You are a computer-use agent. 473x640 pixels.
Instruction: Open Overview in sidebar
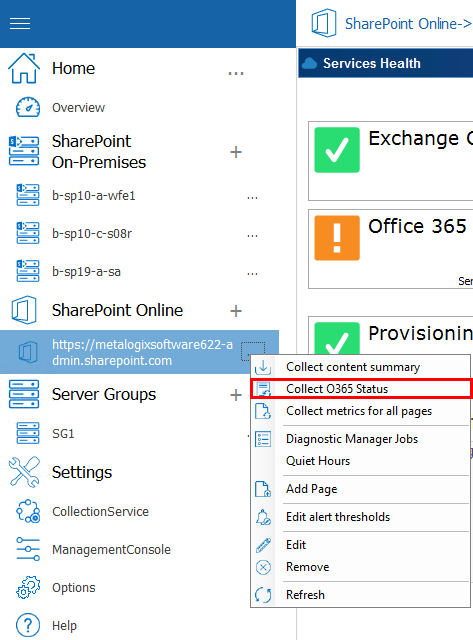pos(78,108)
